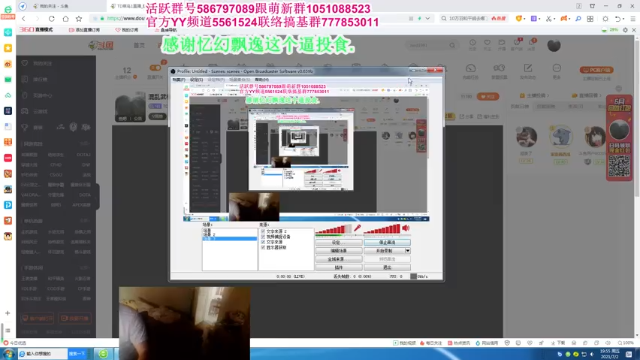Click the QR code on red banner
The height and width of the screenshot is (360, 640).
619,166
